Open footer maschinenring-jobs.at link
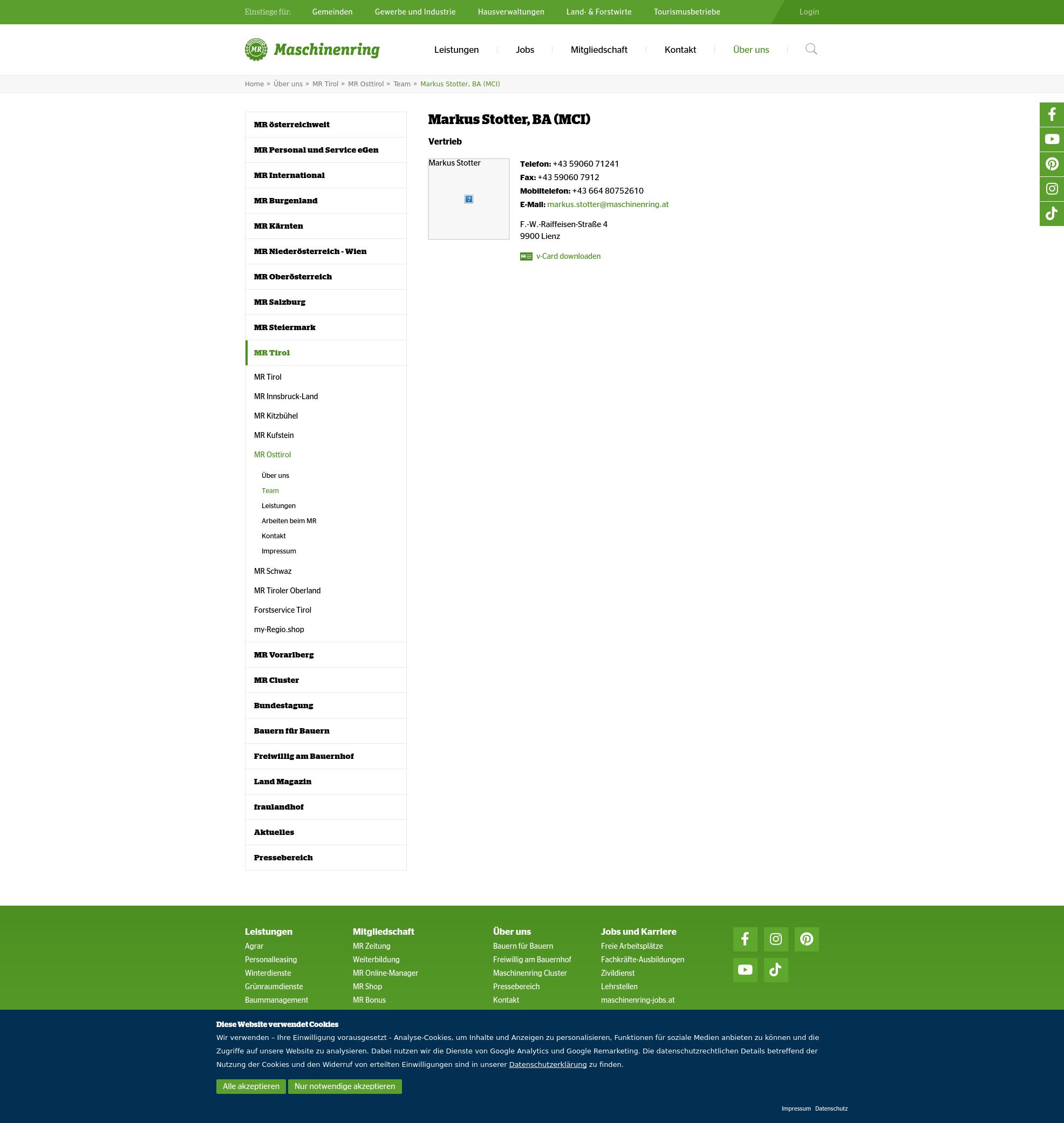The width and height of the screenshot is (1064, 1123). point(638,1001)
